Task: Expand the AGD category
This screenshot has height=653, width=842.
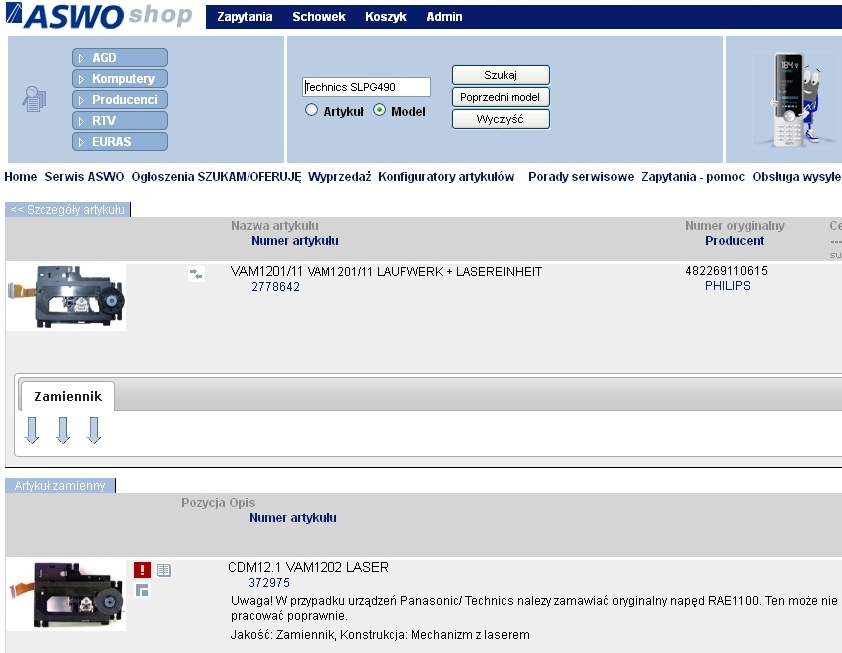Action: (120, 57)
